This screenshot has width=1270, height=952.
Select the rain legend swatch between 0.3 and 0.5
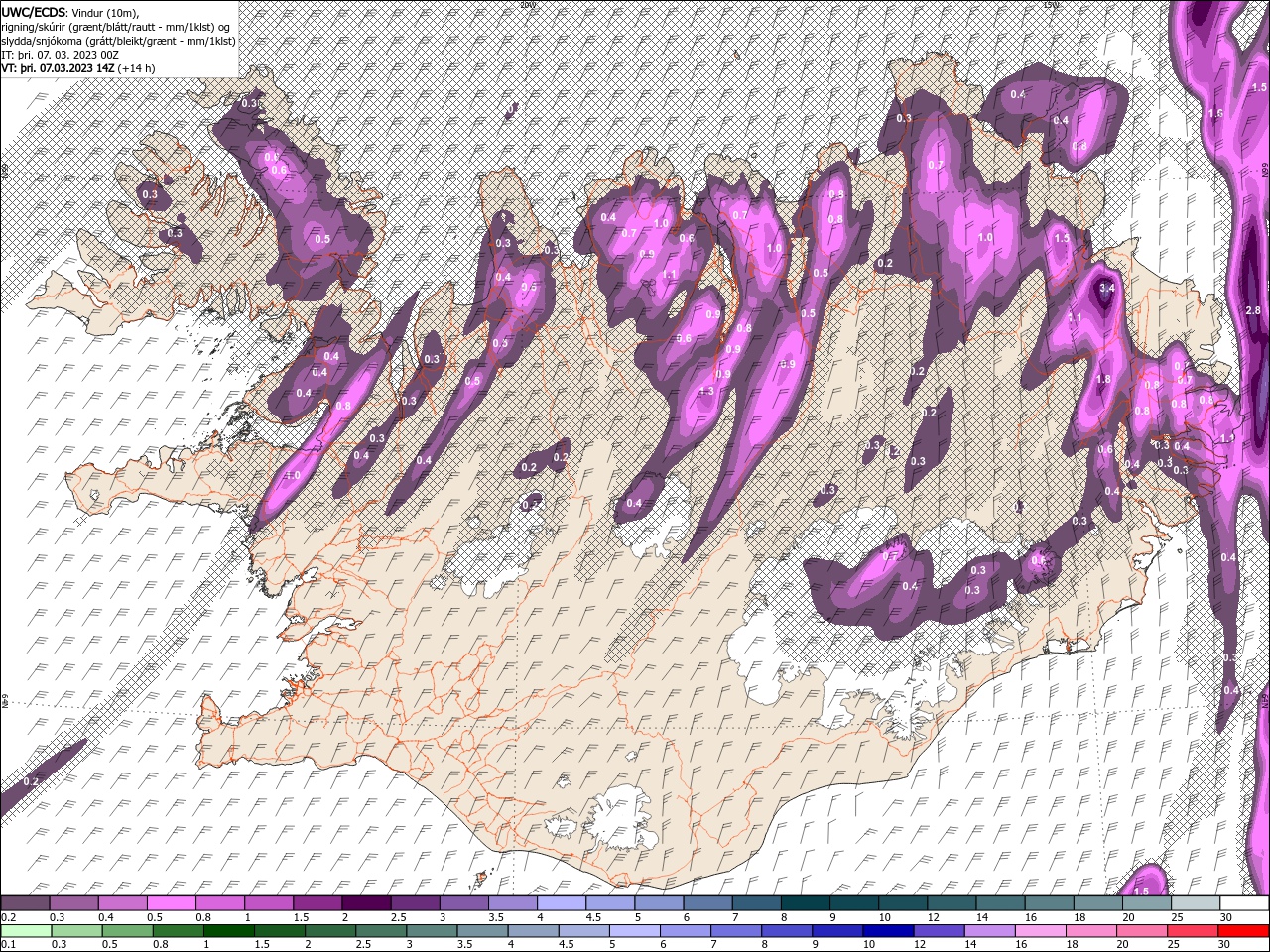pyautogui.click(x=77, y=931)
